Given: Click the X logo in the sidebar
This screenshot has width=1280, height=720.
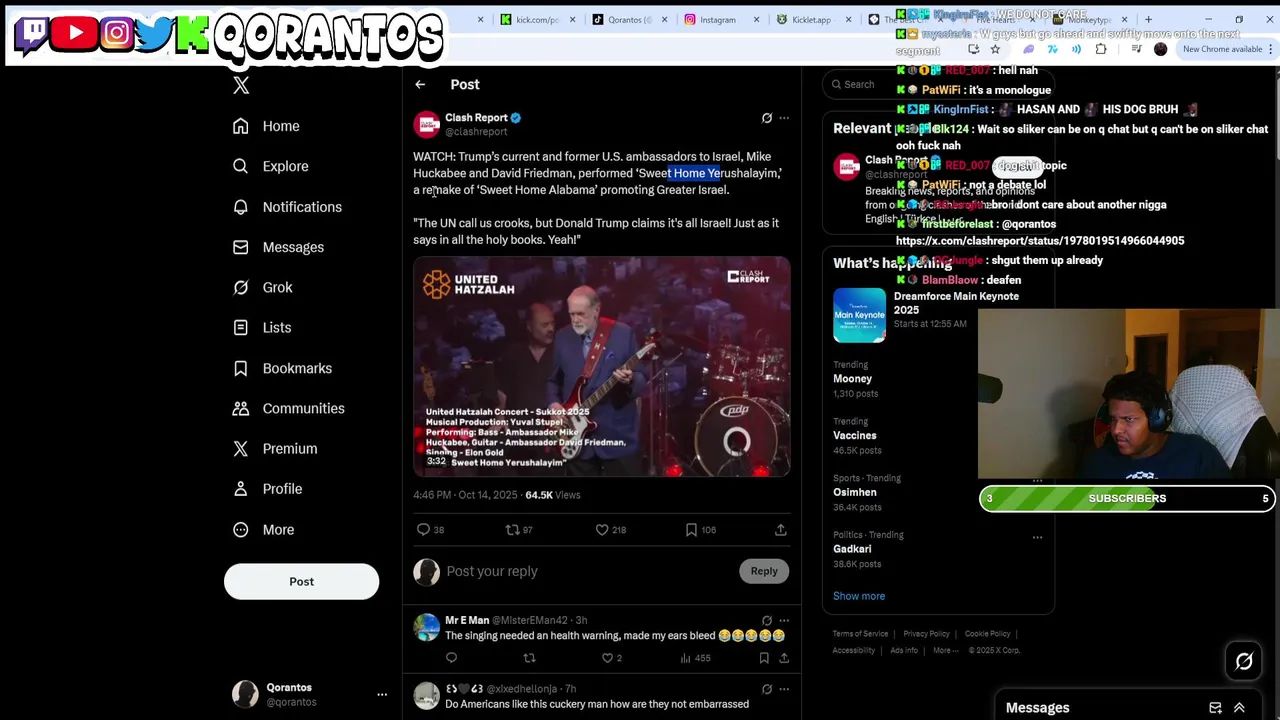Looking at the screenshot, I should [x=241, y=85].
